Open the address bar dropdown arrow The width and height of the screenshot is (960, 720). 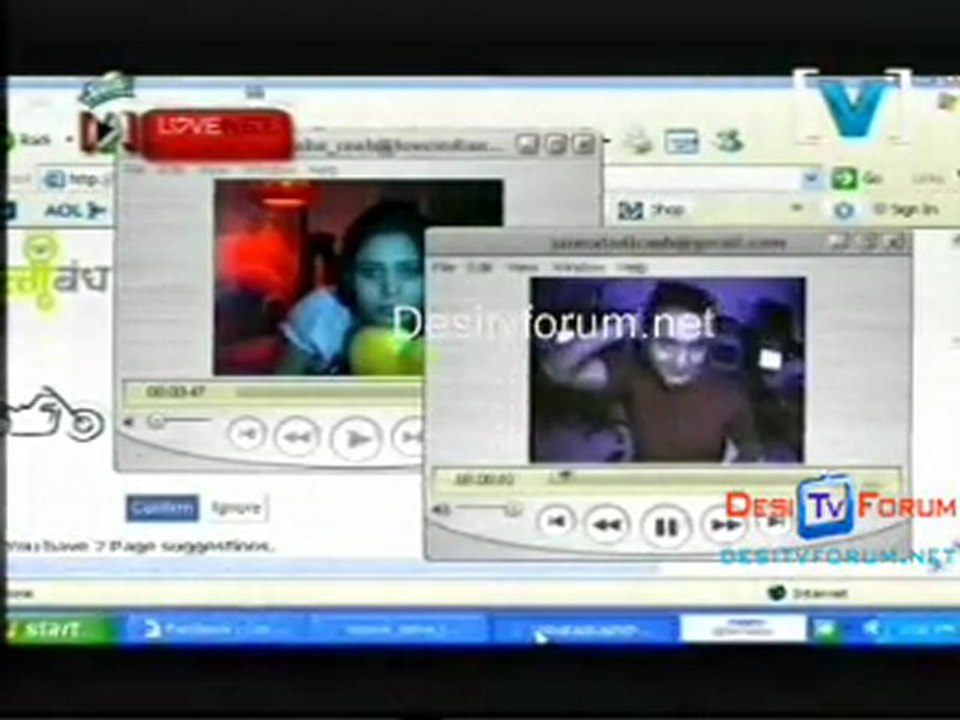coord(811,178)
